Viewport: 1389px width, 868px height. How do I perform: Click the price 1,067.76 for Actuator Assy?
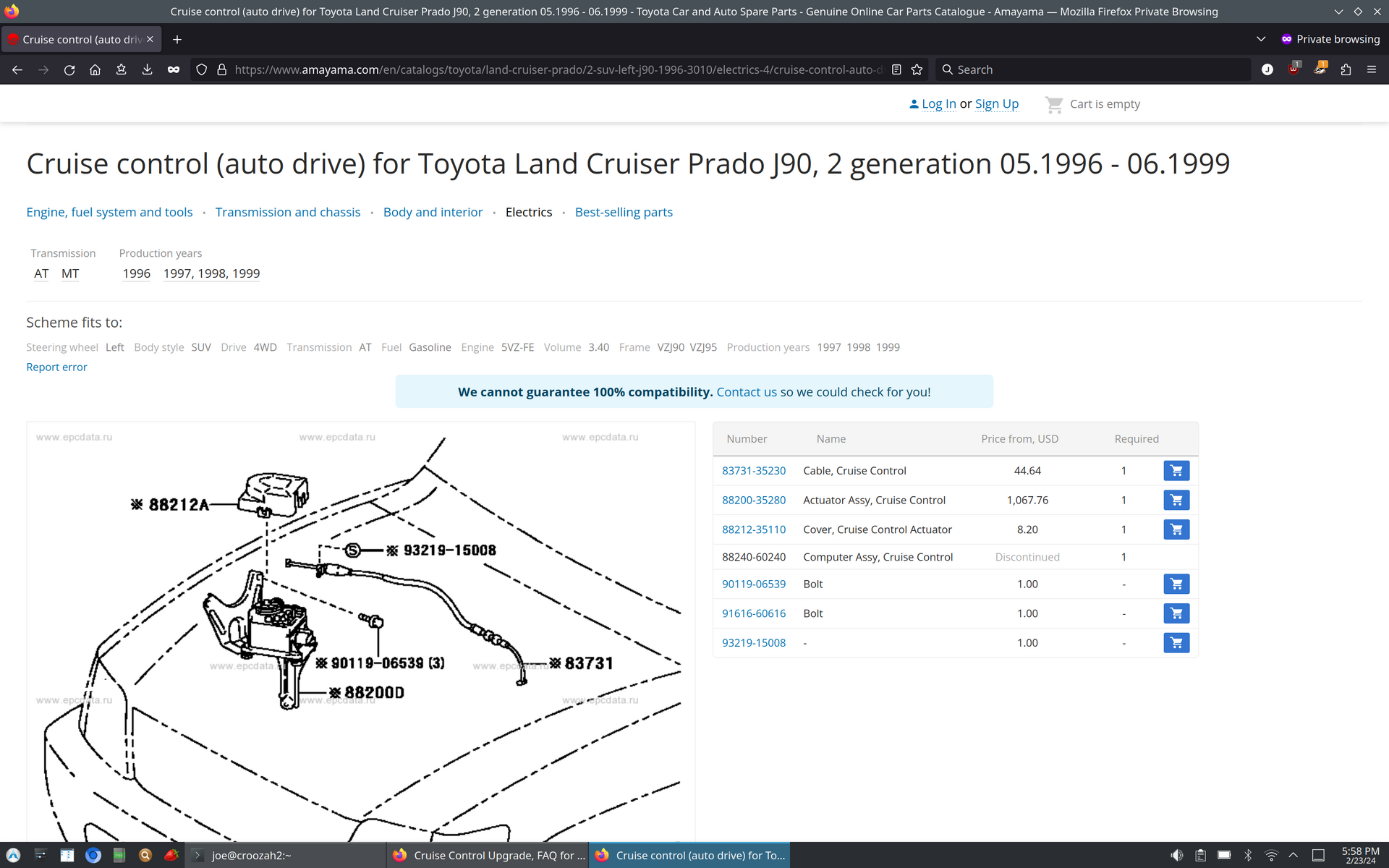point(1027,500)
